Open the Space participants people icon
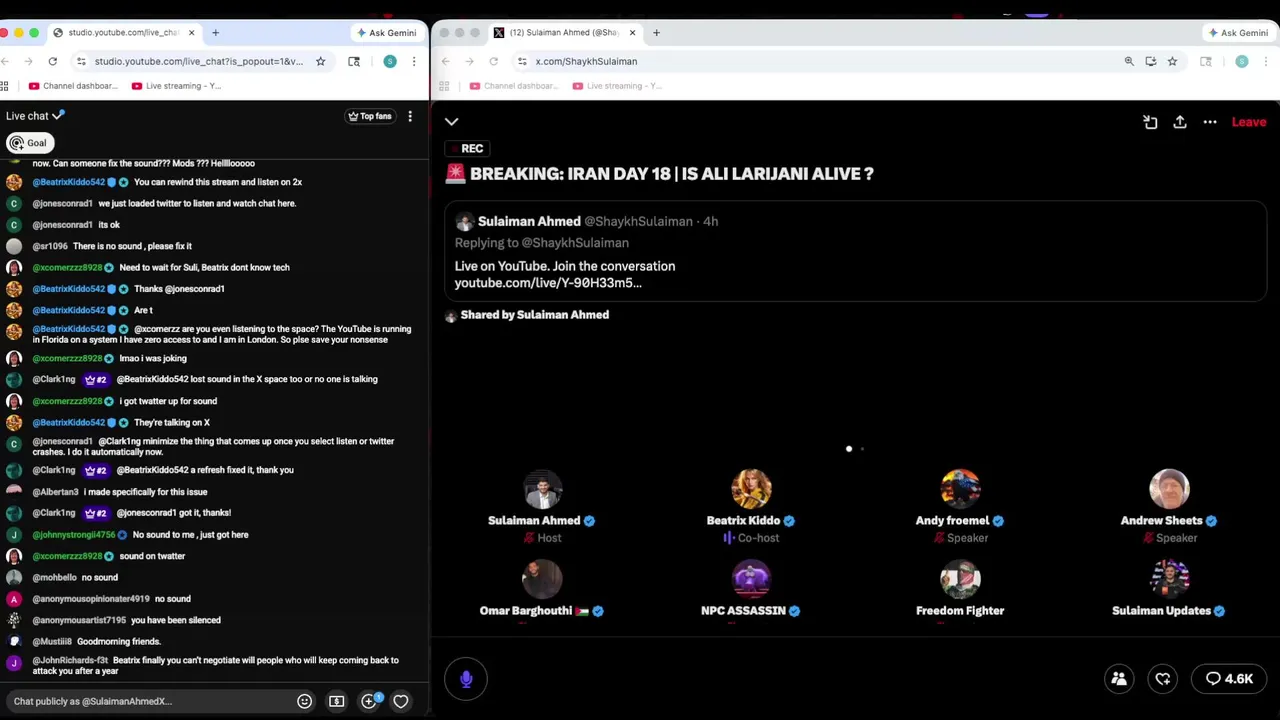The height and width of the screenshot is (720, 1280). (1119, 679)
